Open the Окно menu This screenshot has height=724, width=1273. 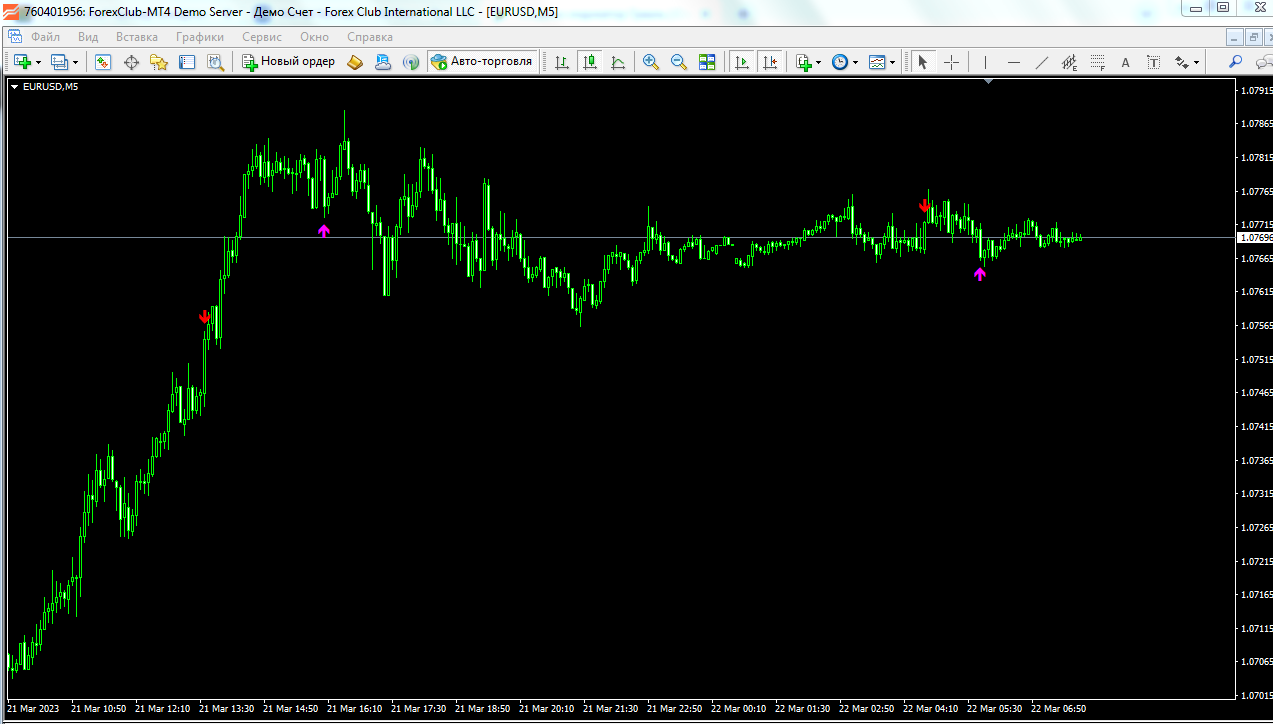(x=314, y=37)
